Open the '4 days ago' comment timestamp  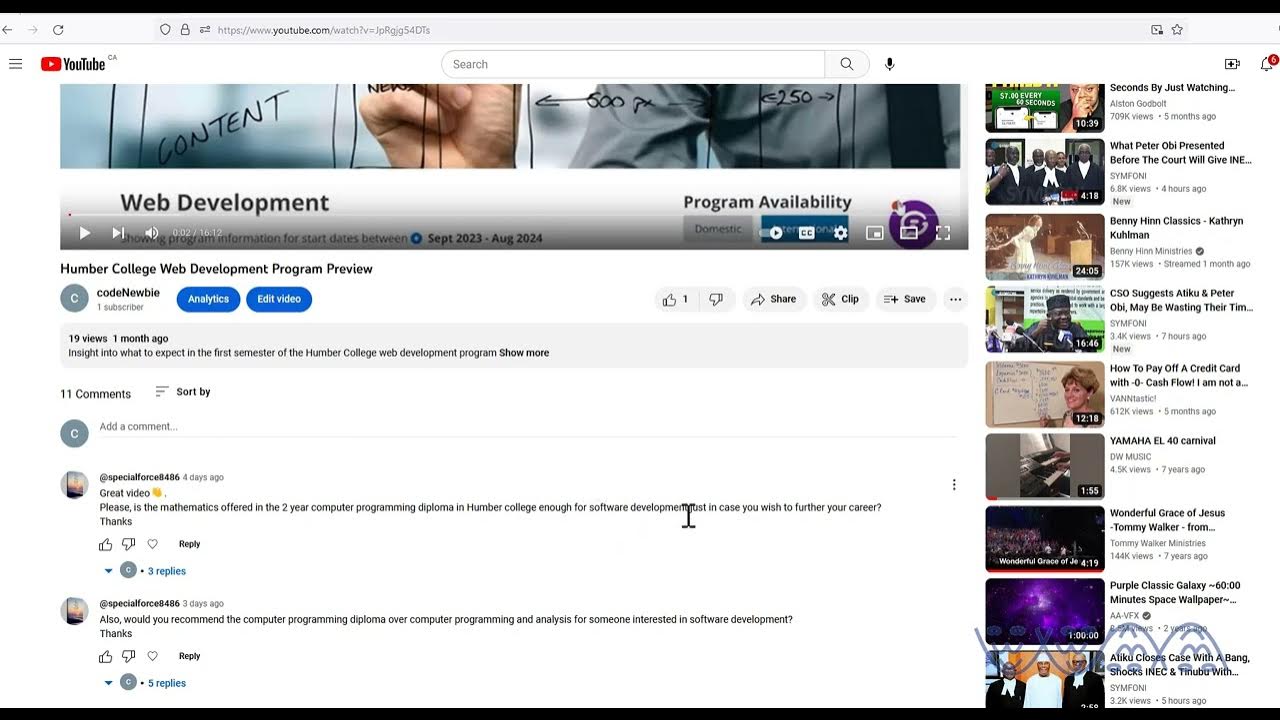click(203, 477)
